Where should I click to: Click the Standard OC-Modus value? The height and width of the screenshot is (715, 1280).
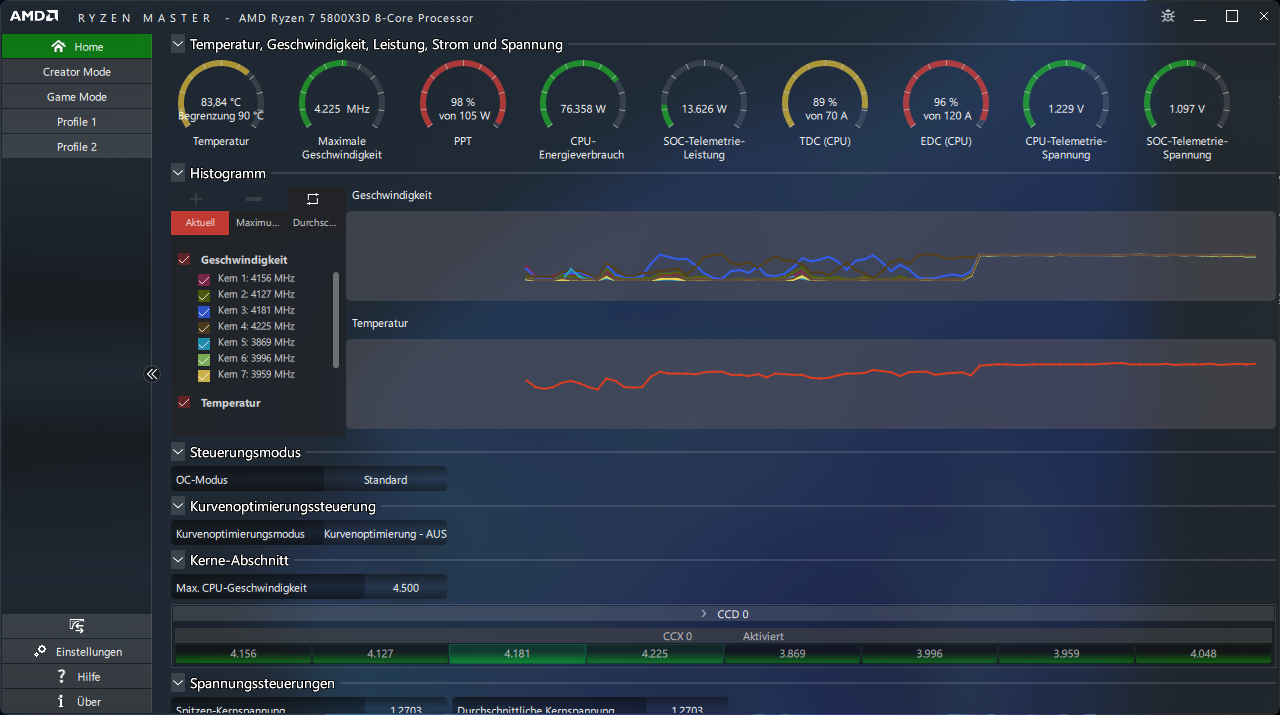pyautogui.click(x=385, y=480)
